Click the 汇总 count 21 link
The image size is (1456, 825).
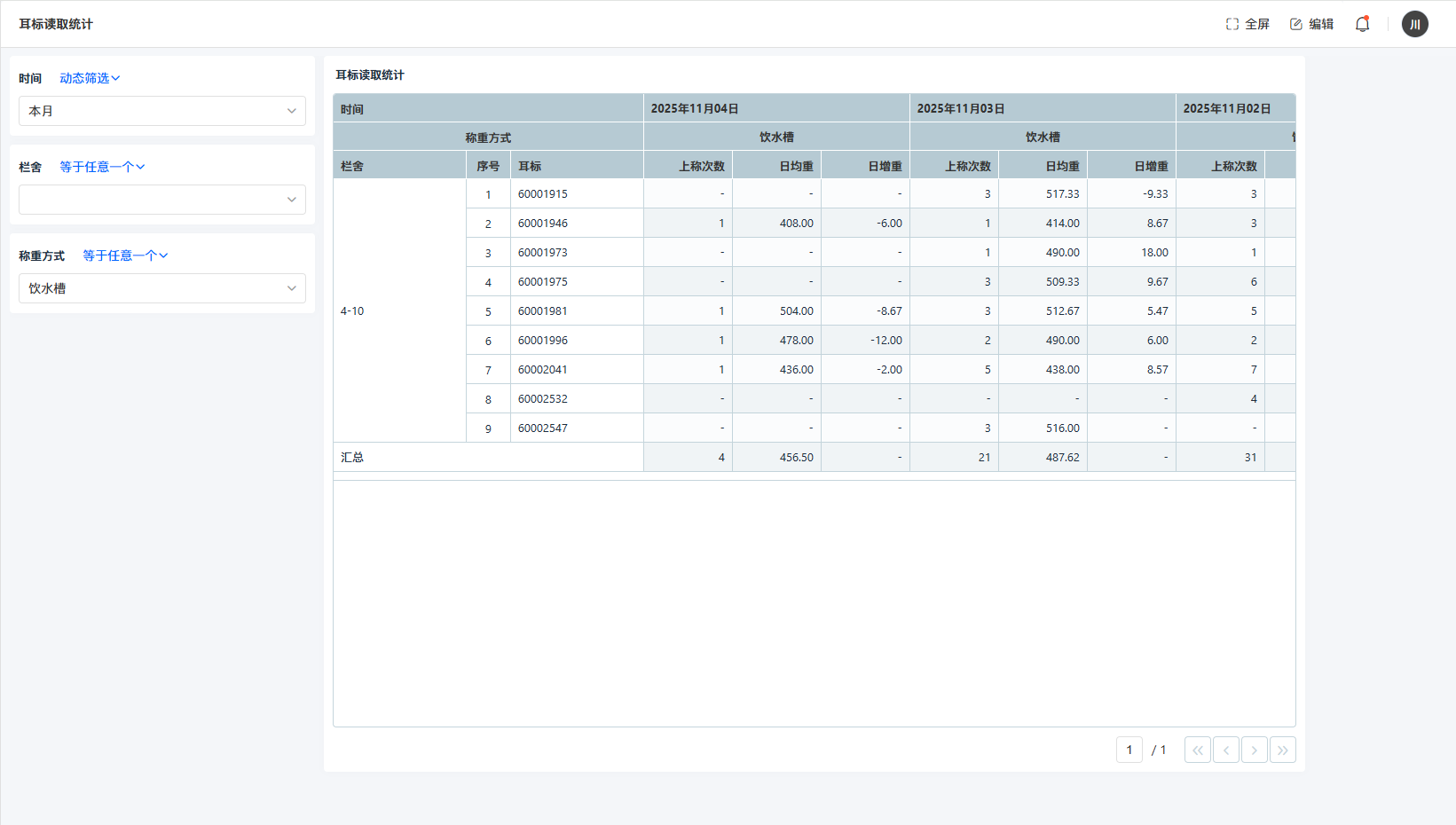tap(984, 458)
